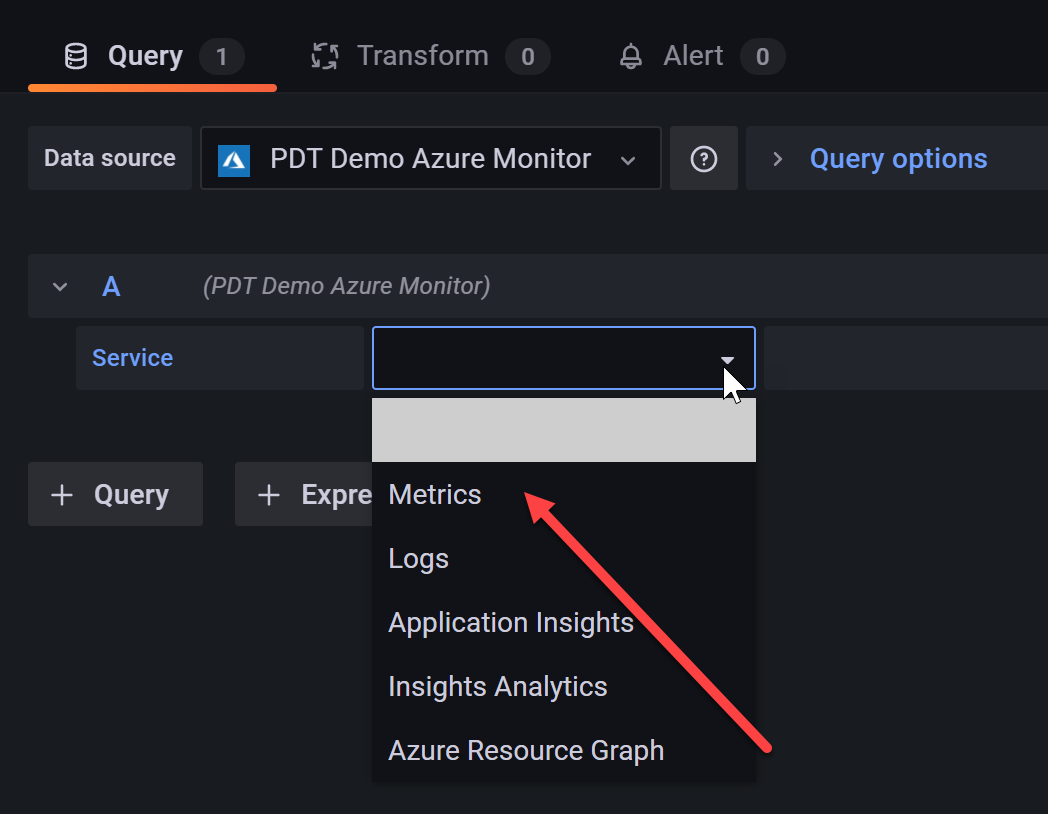Add a new query with + Query
This screenshot has width=1048, height=814.
click(x=115, y=495)
